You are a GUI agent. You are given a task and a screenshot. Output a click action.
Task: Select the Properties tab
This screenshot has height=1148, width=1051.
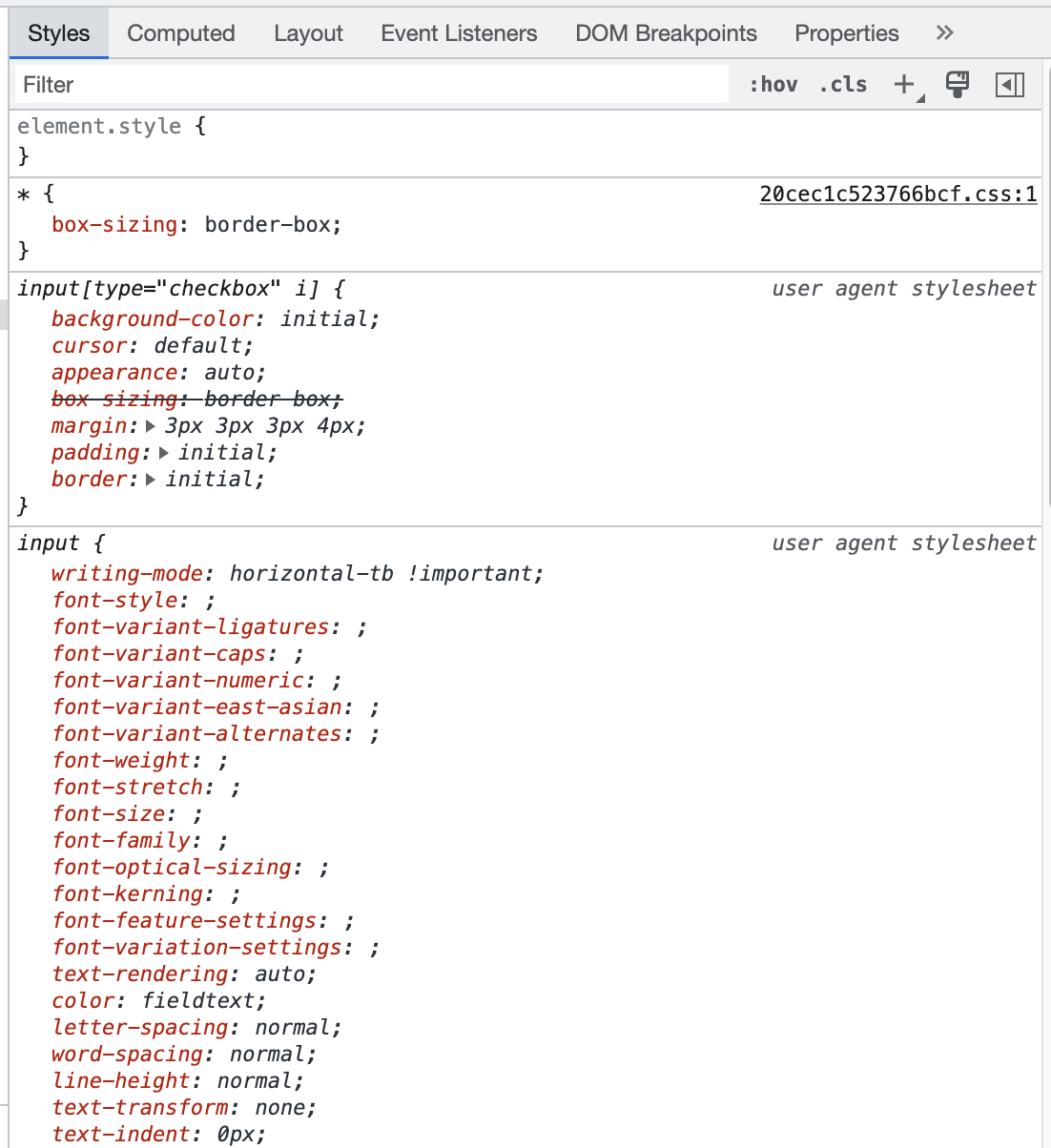point(846,33)
